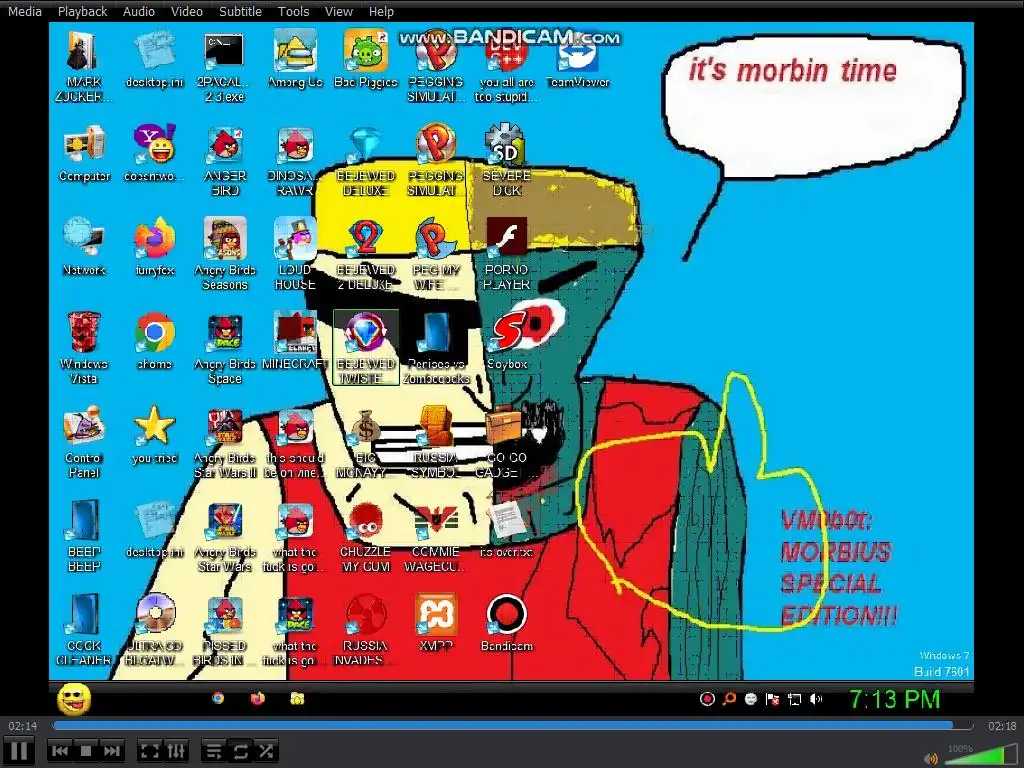Viewport: 1024px width, 768px height.
Task: Stop the playback
Action: pyautogui.click(x=86, y=751)
